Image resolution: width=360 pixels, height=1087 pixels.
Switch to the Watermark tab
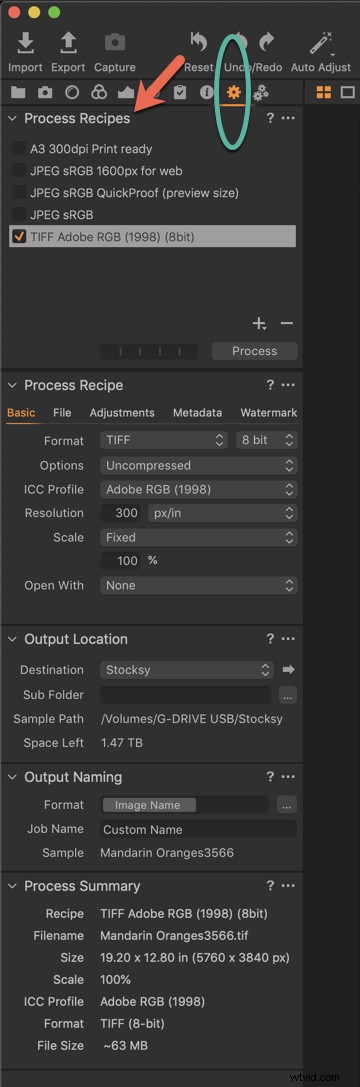(268, 412)
